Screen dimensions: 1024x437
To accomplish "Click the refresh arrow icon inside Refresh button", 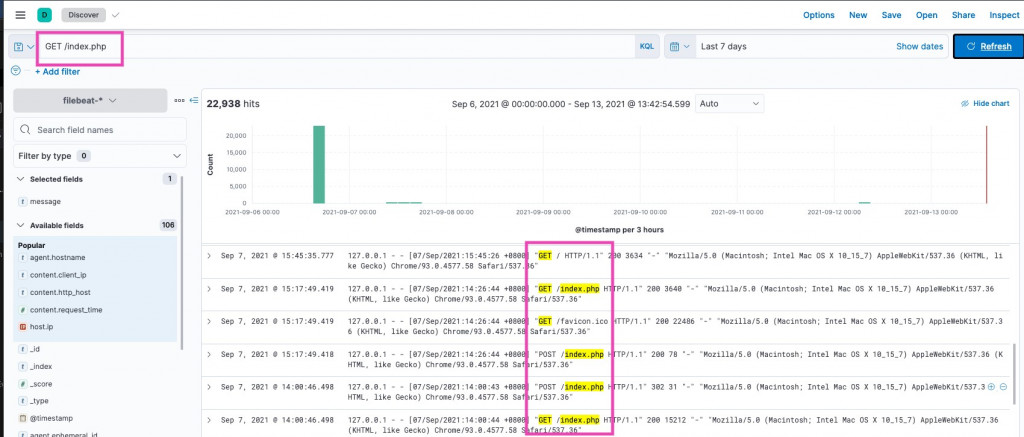I will 970,46.
